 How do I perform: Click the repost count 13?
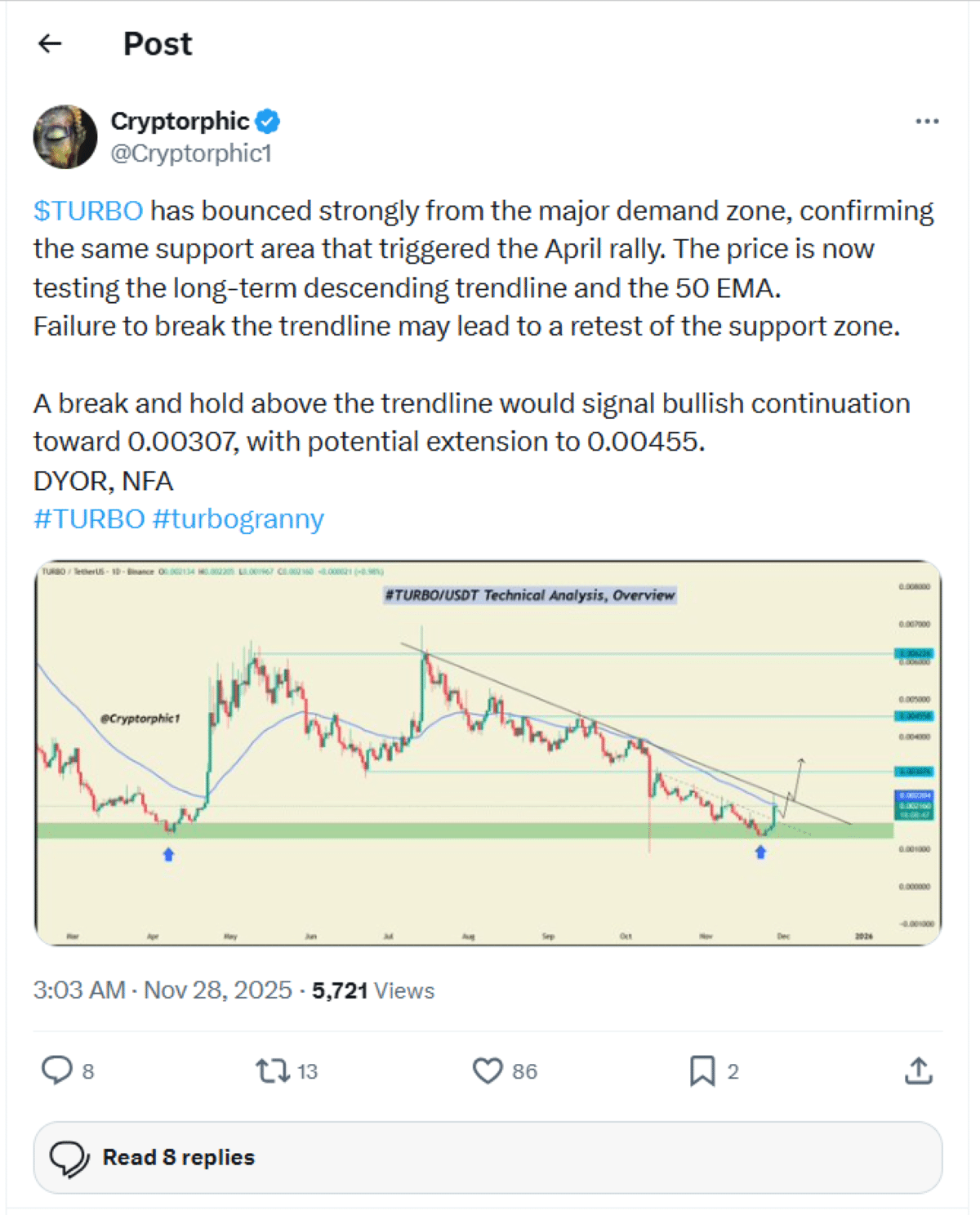point(307,1071)
